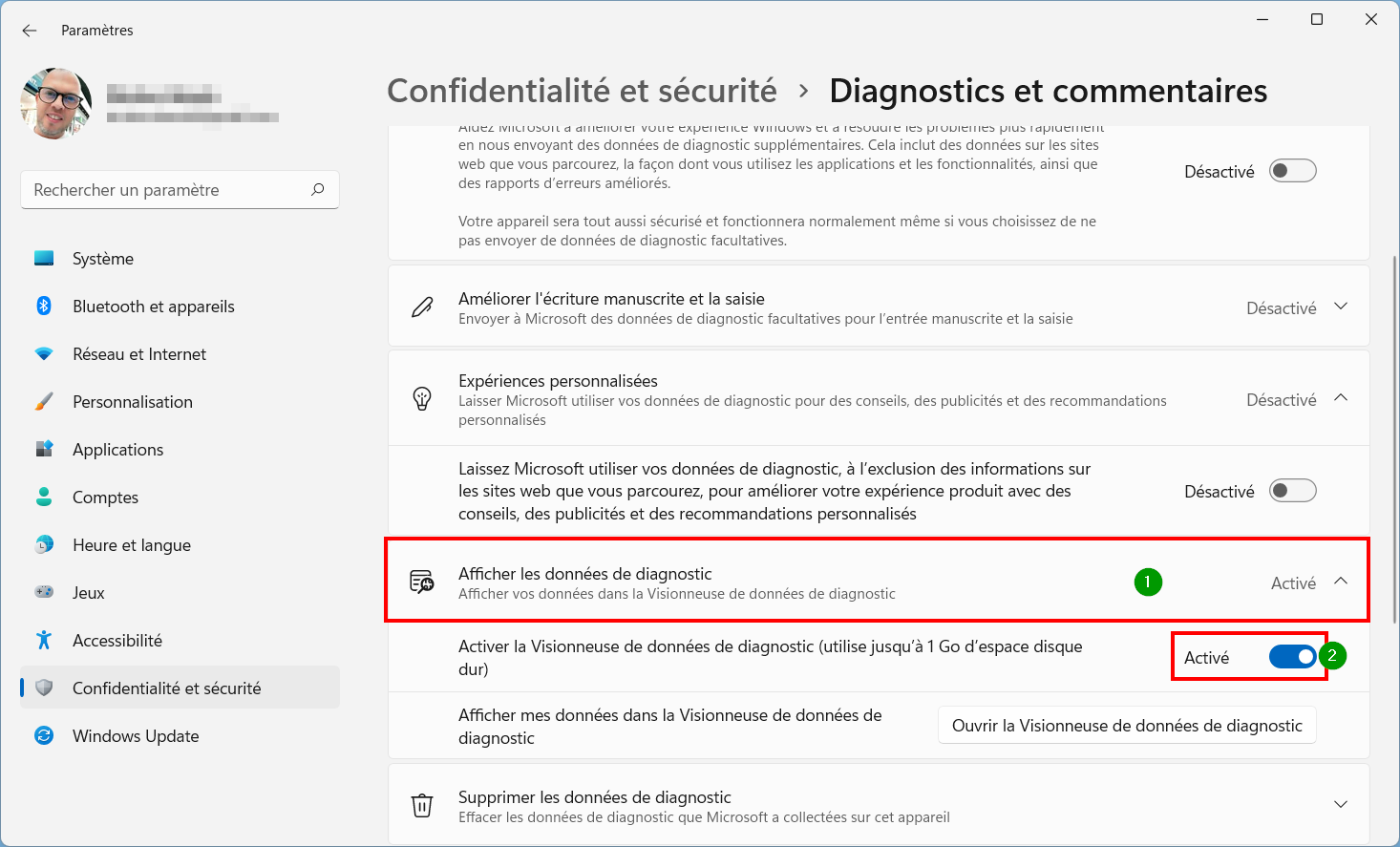Expand Supprimer les données de diagnostic section
Image resolution: width=1400 pixels, height=847 pixels.
(x=1341, y=804)
